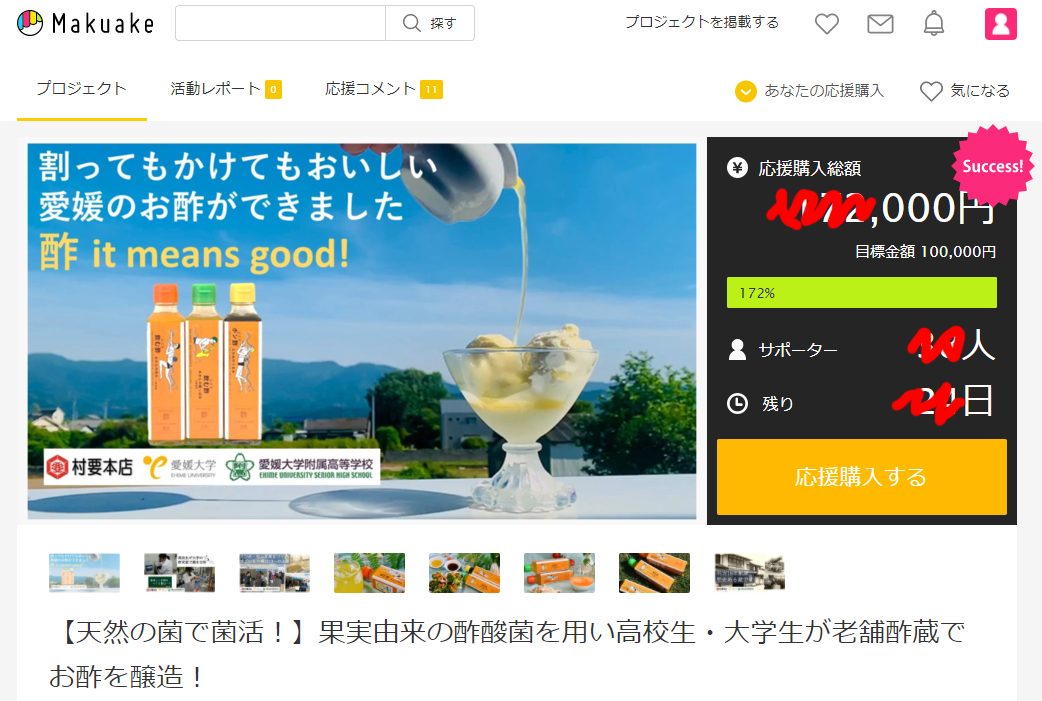Open the notifications bell icon

[934, 23]
